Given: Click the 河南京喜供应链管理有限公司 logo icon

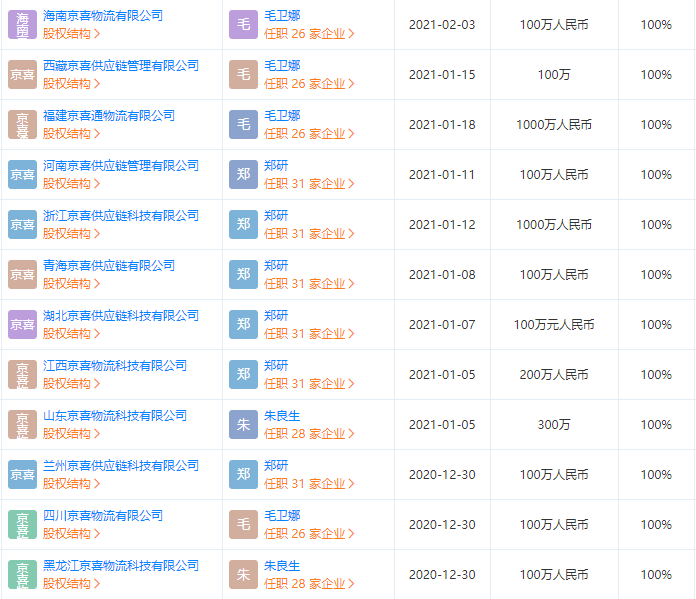Looking at the screenshot, I should coord(22,175).
